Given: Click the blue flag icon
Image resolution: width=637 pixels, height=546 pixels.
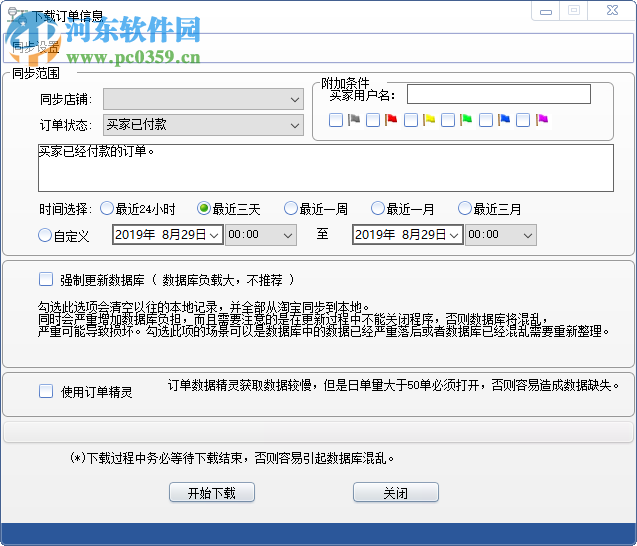Looking at the screenshot, I should coord(504,119).
